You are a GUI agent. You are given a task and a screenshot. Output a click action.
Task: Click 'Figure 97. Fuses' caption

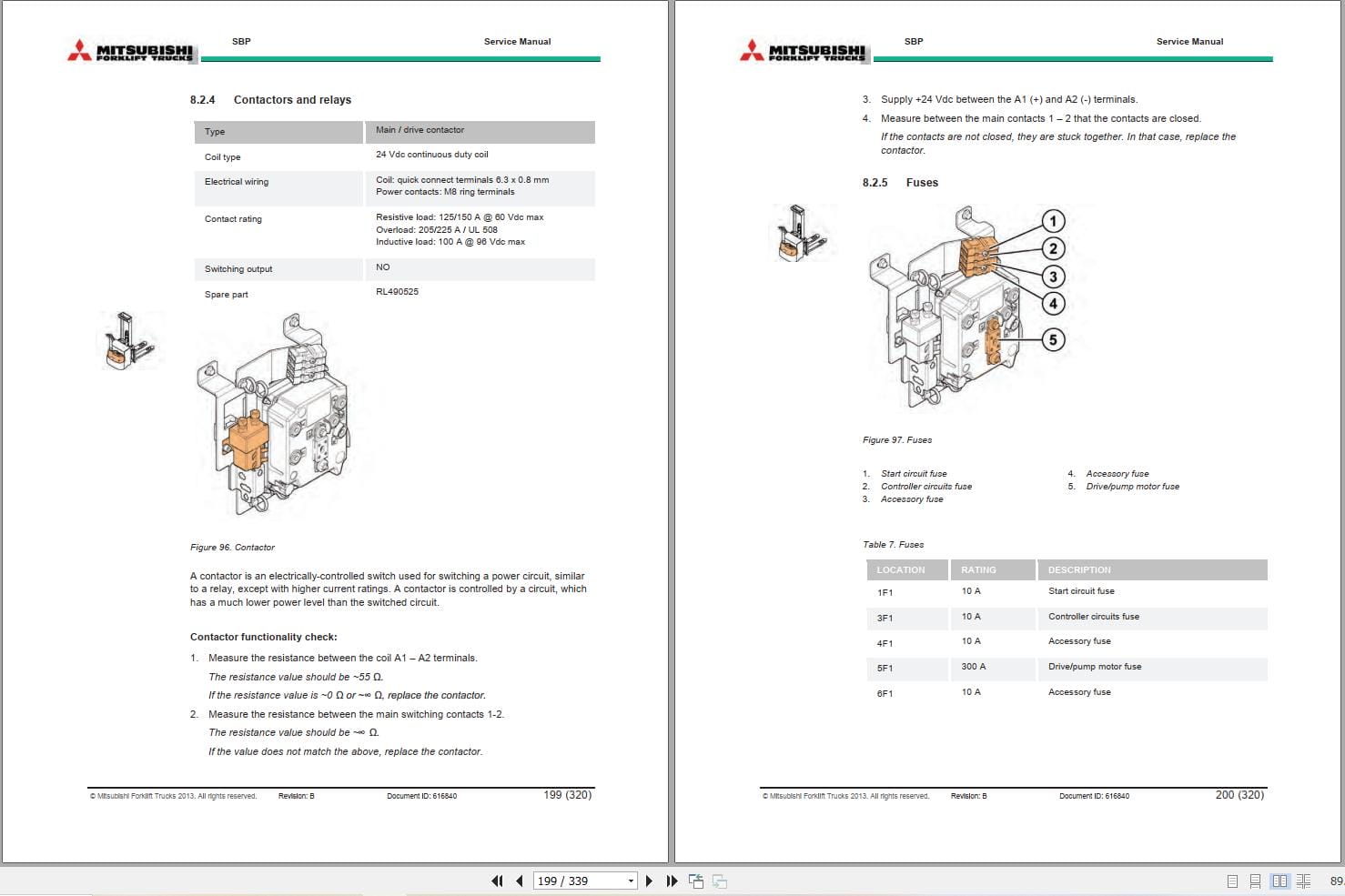[x=897, y=440]
